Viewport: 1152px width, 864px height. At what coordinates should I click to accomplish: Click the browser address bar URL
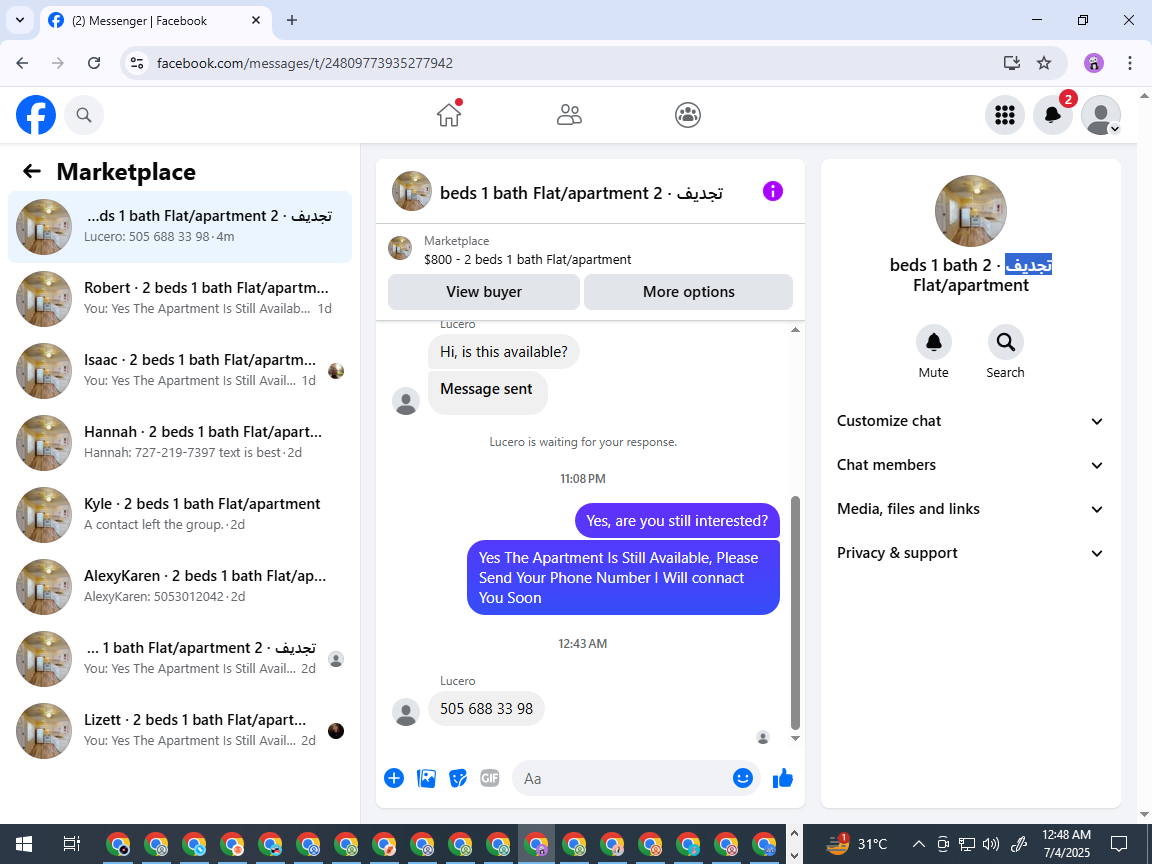(x=304, y=63)
